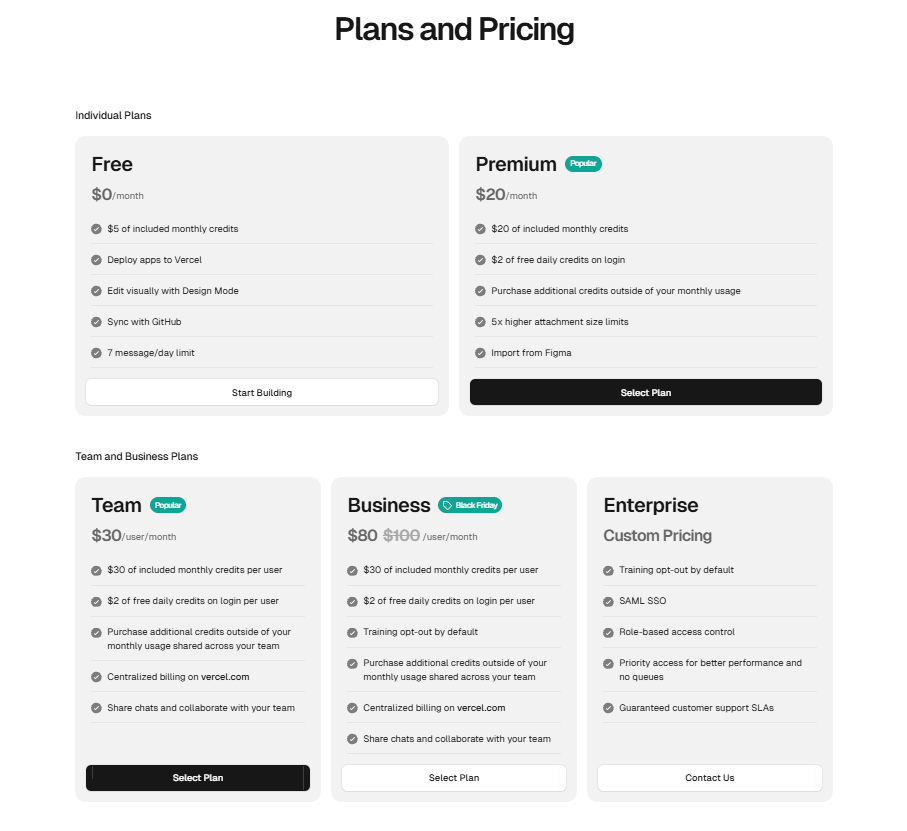The height and width of the screenshot is (831, 907).
Task: Click Start Building on the Free plan
Action: [x=262, y=392]
